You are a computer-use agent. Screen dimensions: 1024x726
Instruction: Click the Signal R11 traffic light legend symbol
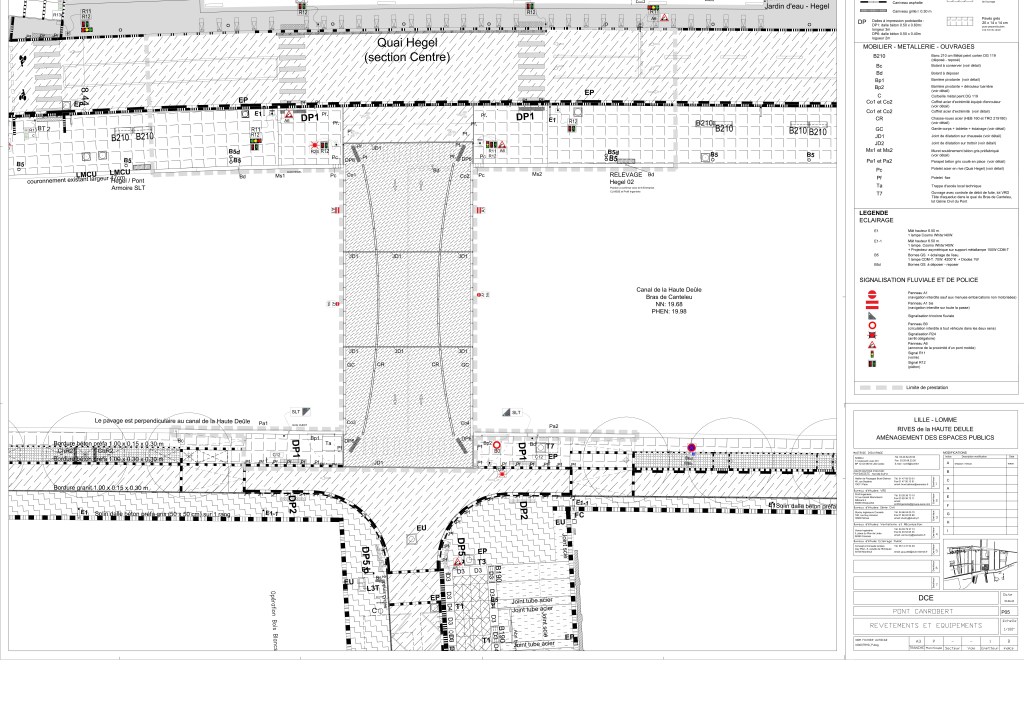(x=872, y=354)
